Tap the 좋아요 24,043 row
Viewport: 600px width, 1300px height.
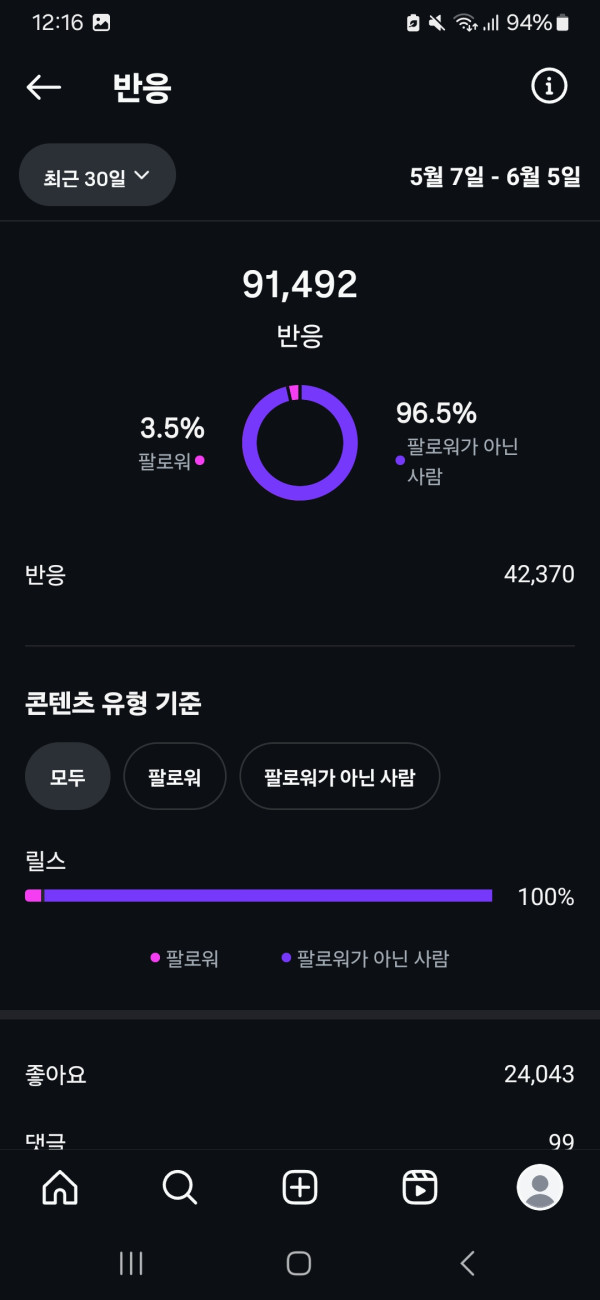pos(300,1075)
